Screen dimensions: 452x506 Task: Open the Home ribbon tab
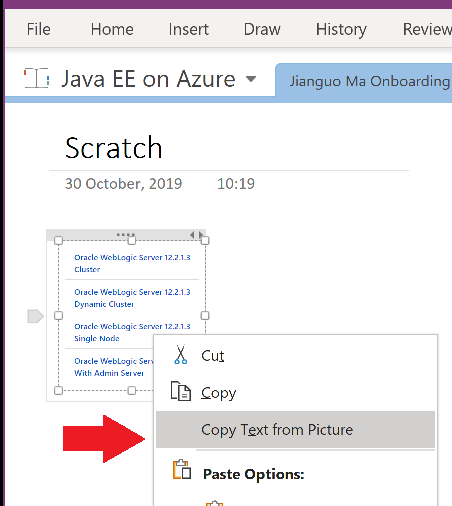pos(112,29)
